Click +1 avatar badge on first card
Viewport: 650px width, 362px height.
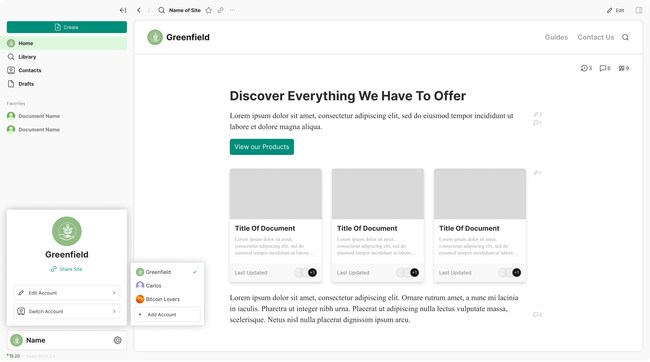[x=312, y=272]
